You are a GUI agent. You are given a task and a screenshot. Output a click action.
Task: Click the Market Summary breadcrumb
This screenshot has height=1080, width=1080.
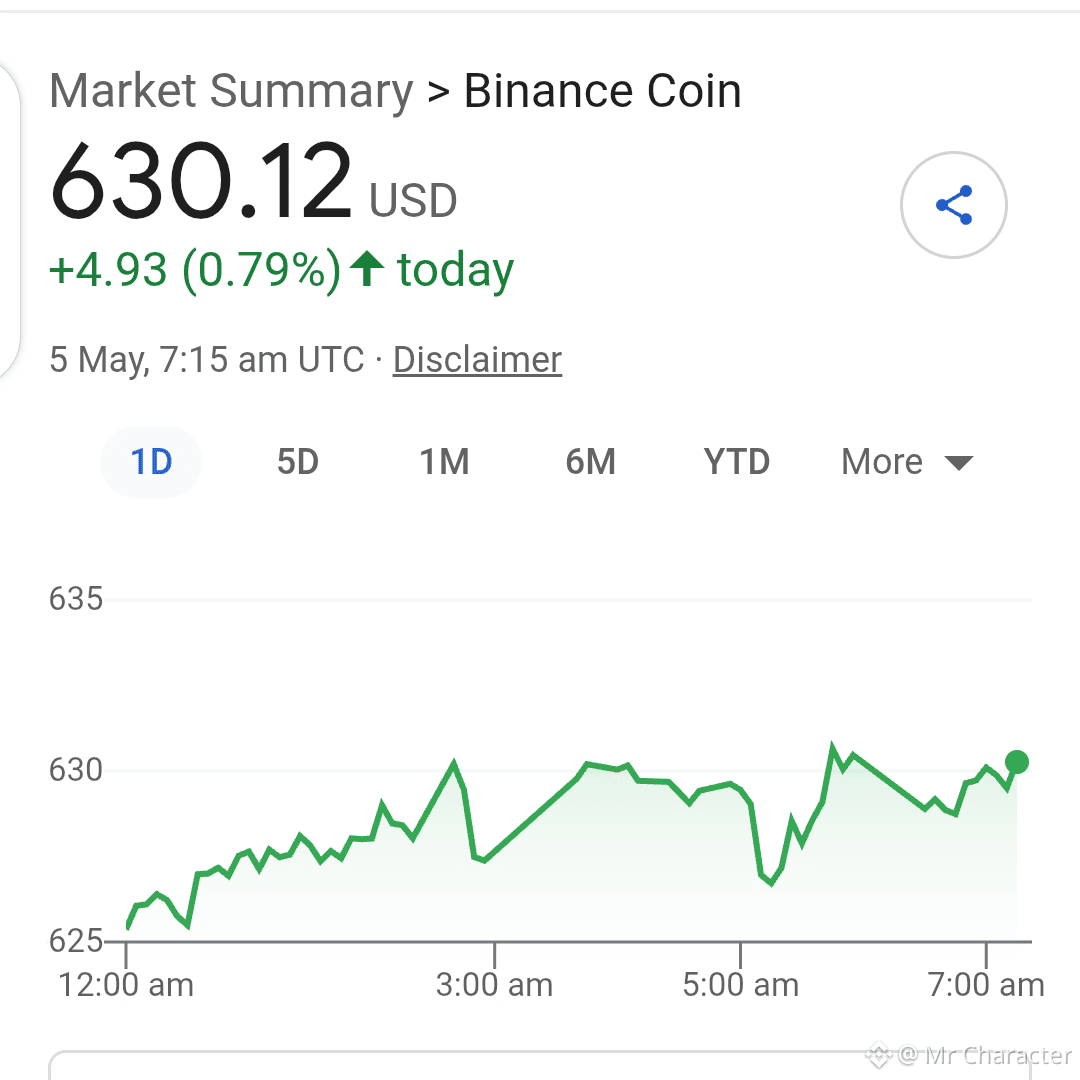tap(231, 91)
